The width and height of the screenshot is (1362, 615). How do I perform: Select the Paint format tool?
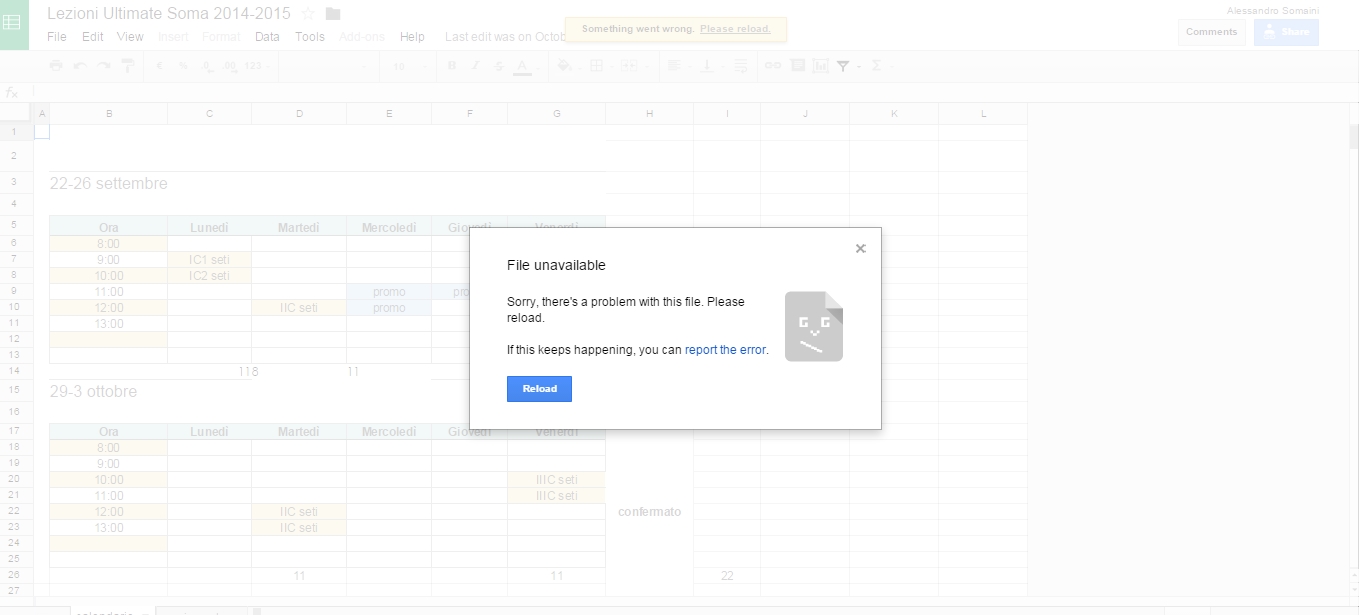pyautogui.click(x=127, y=66)
